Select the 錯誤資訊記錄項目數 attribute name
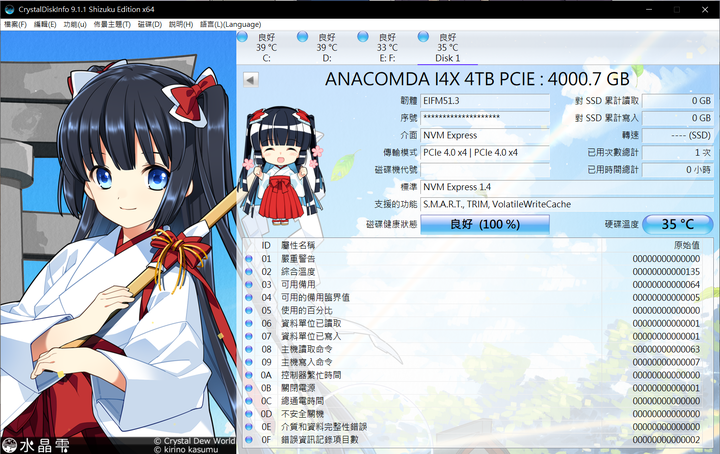 [x=320, y=440]
